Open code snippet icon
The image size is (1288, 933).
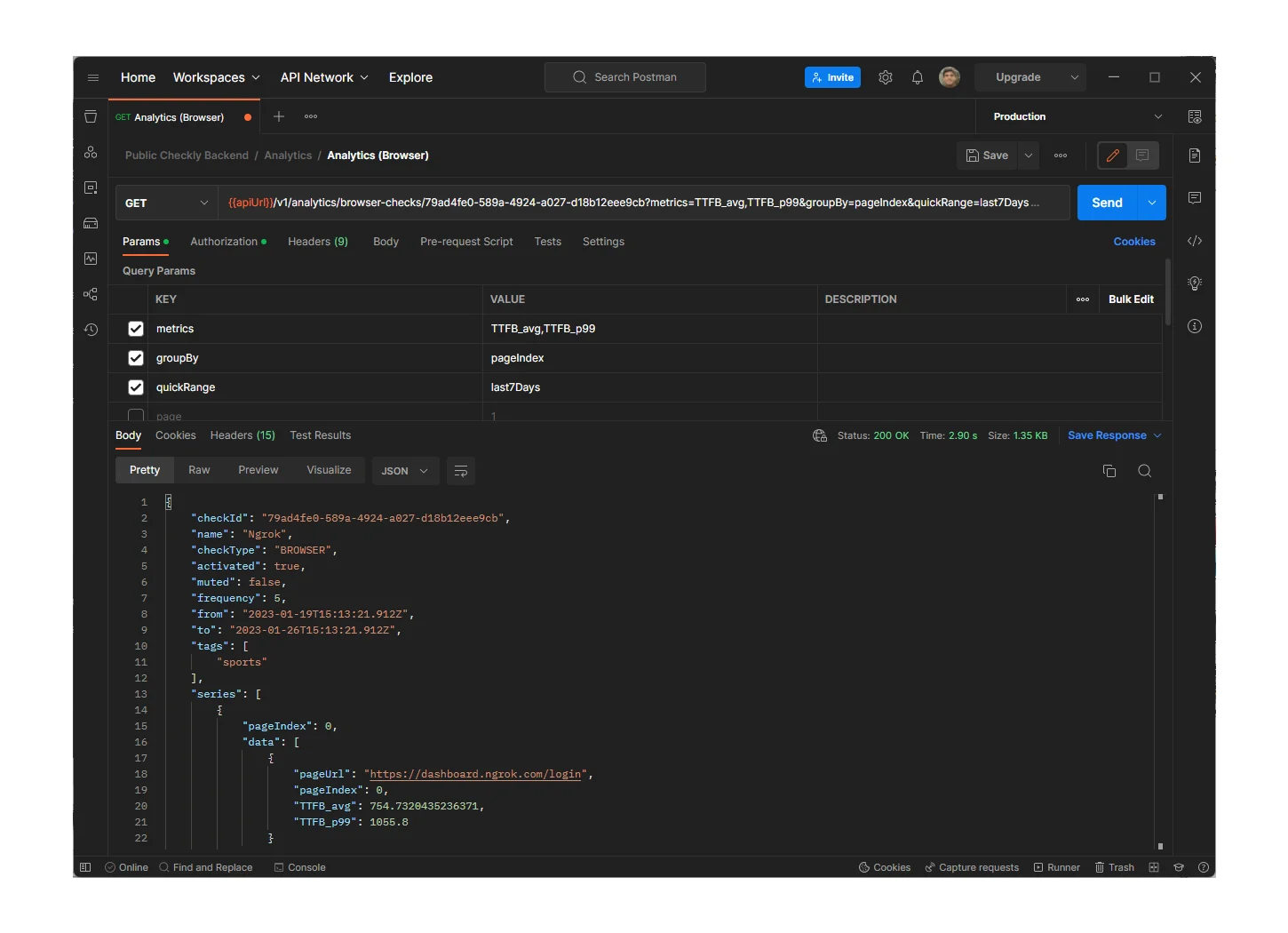[x=1195, y=241]
